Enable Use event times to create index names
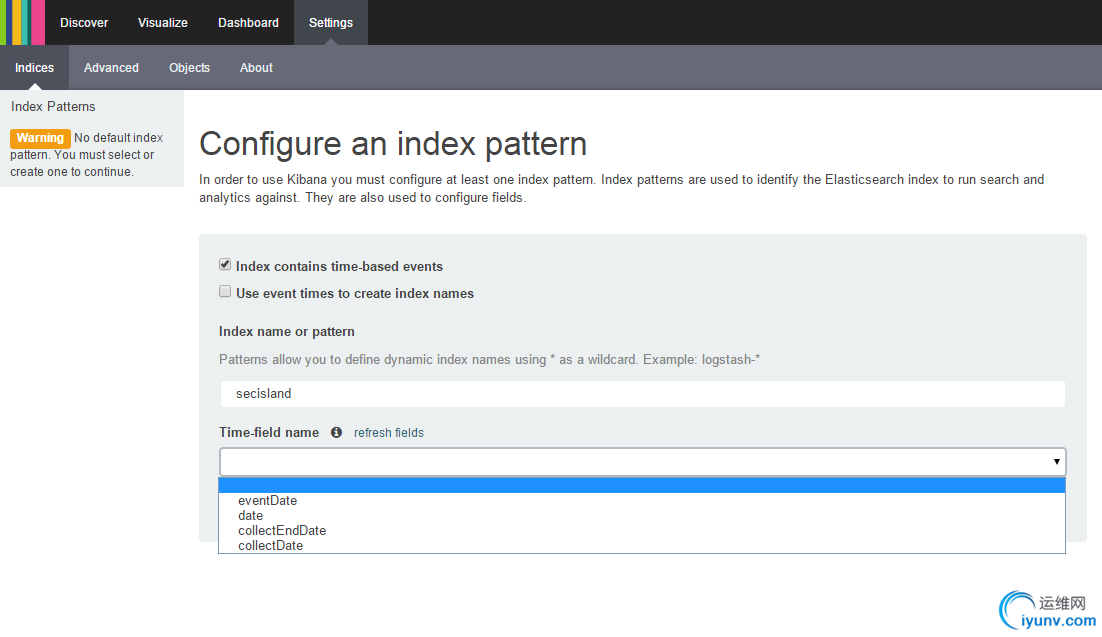 [225, 292]
